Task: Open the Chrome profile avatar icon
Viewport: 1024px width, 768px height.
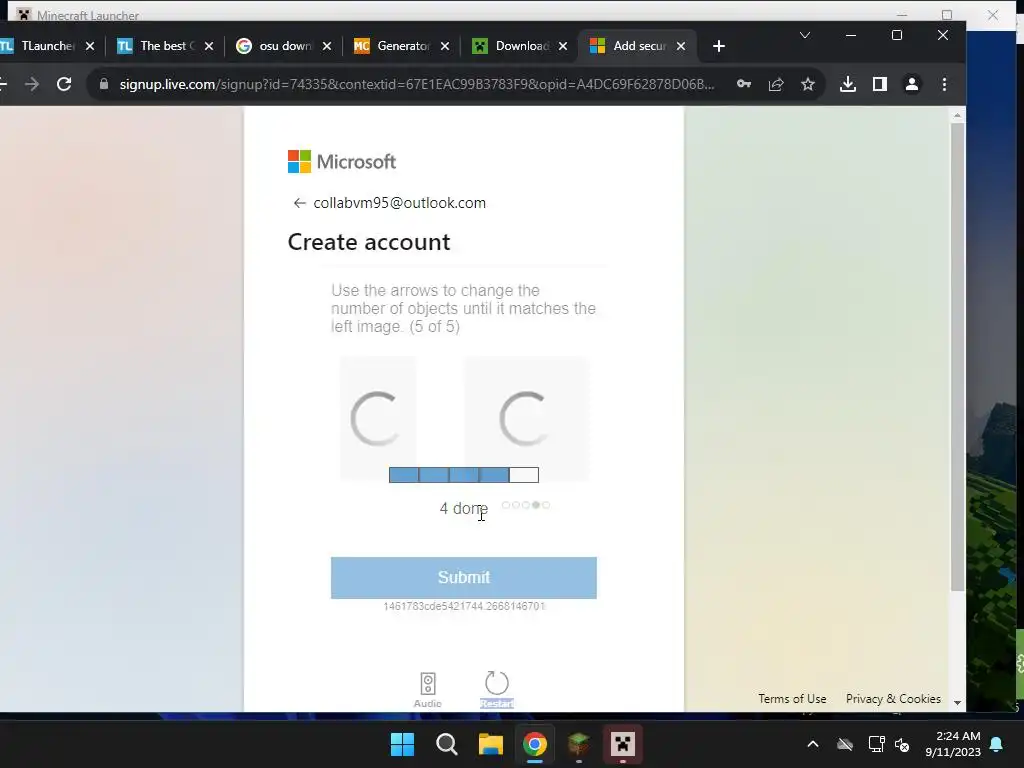Action: coord(912,84)
